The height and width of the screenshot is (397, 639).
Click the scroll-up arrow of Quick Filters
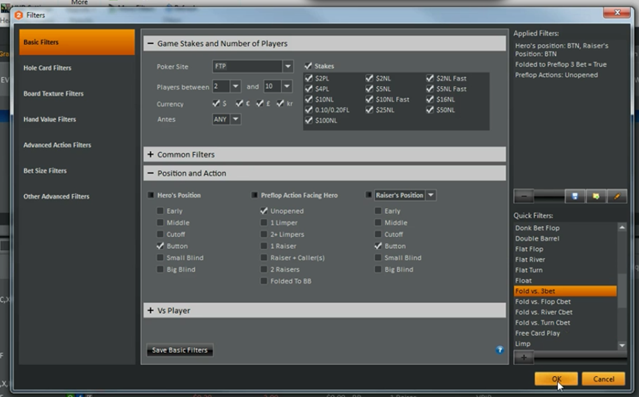click(x=622, y=227)
